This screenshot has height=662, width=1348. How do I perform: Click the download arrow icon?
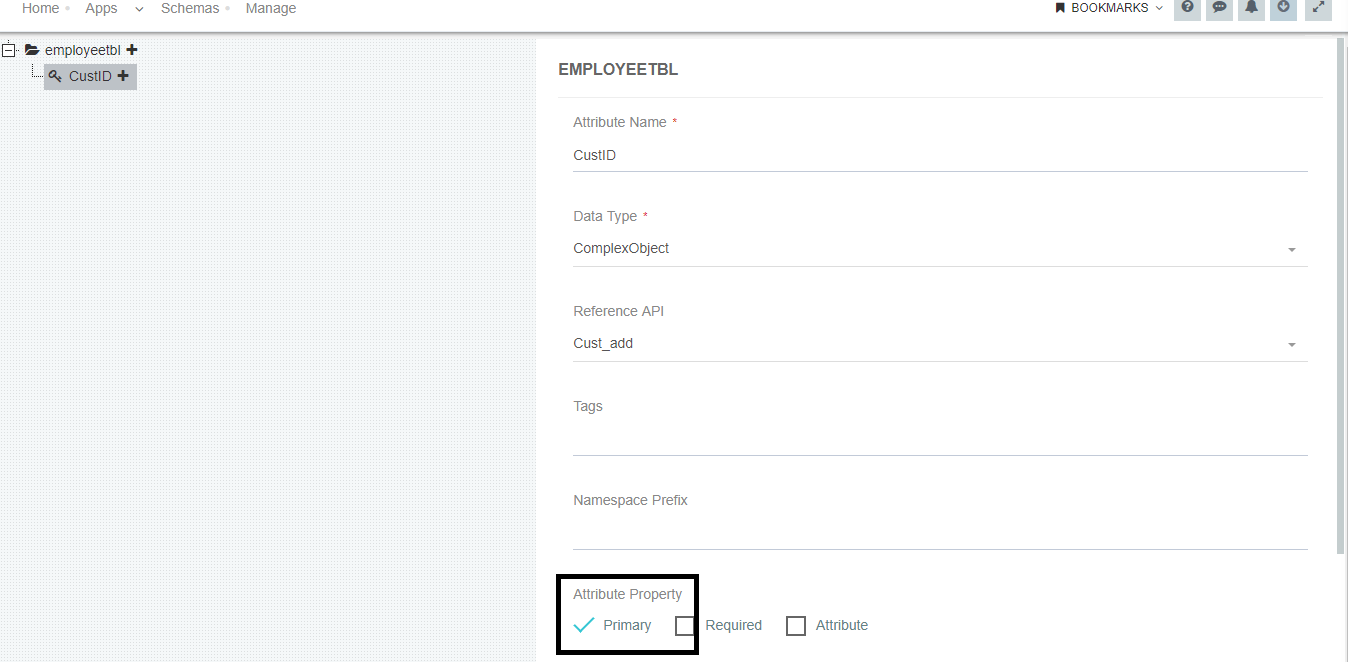(x=1284, y=8)
